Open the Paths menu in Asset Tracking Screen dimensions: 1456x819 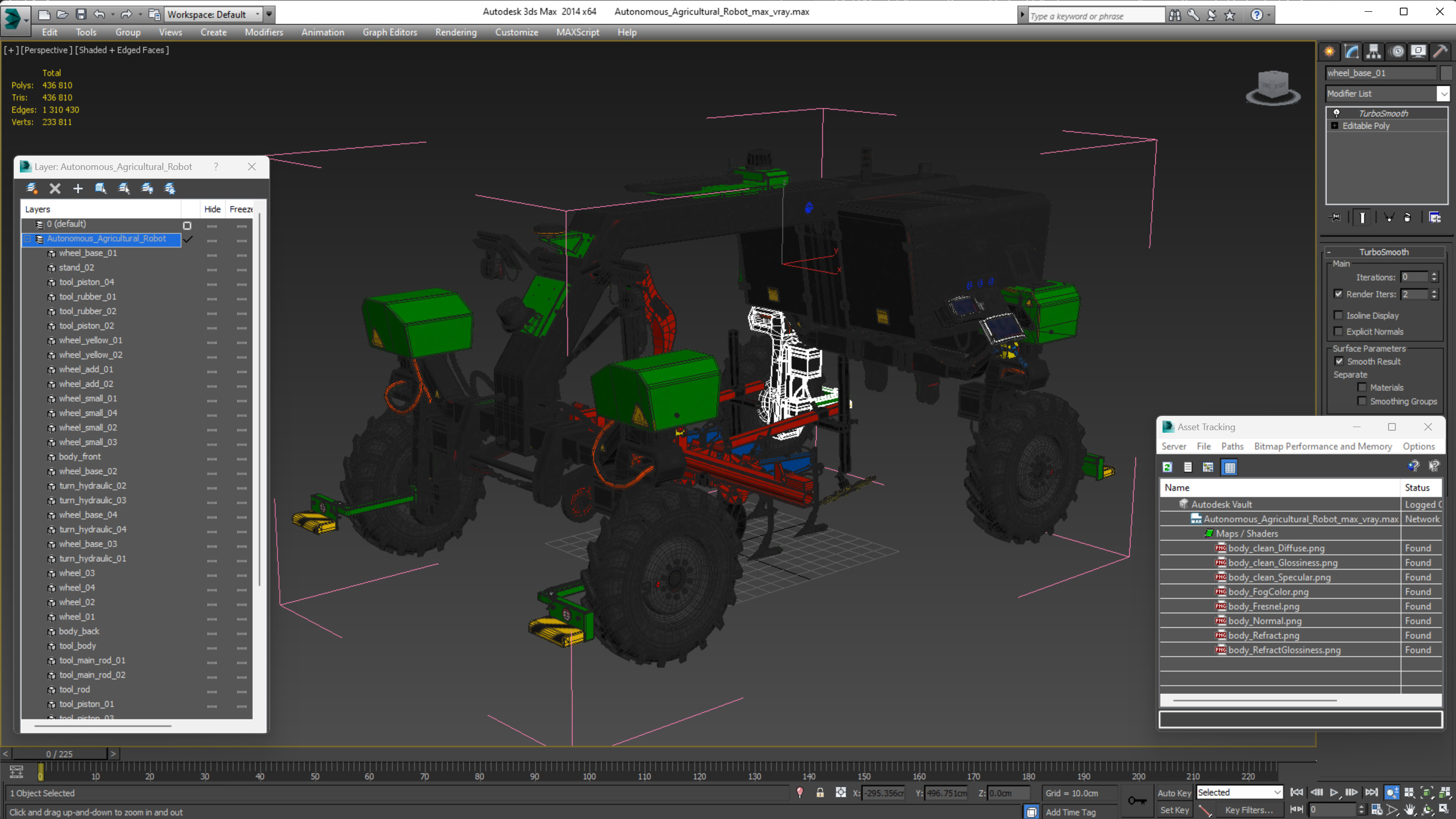coord(1232,446)
